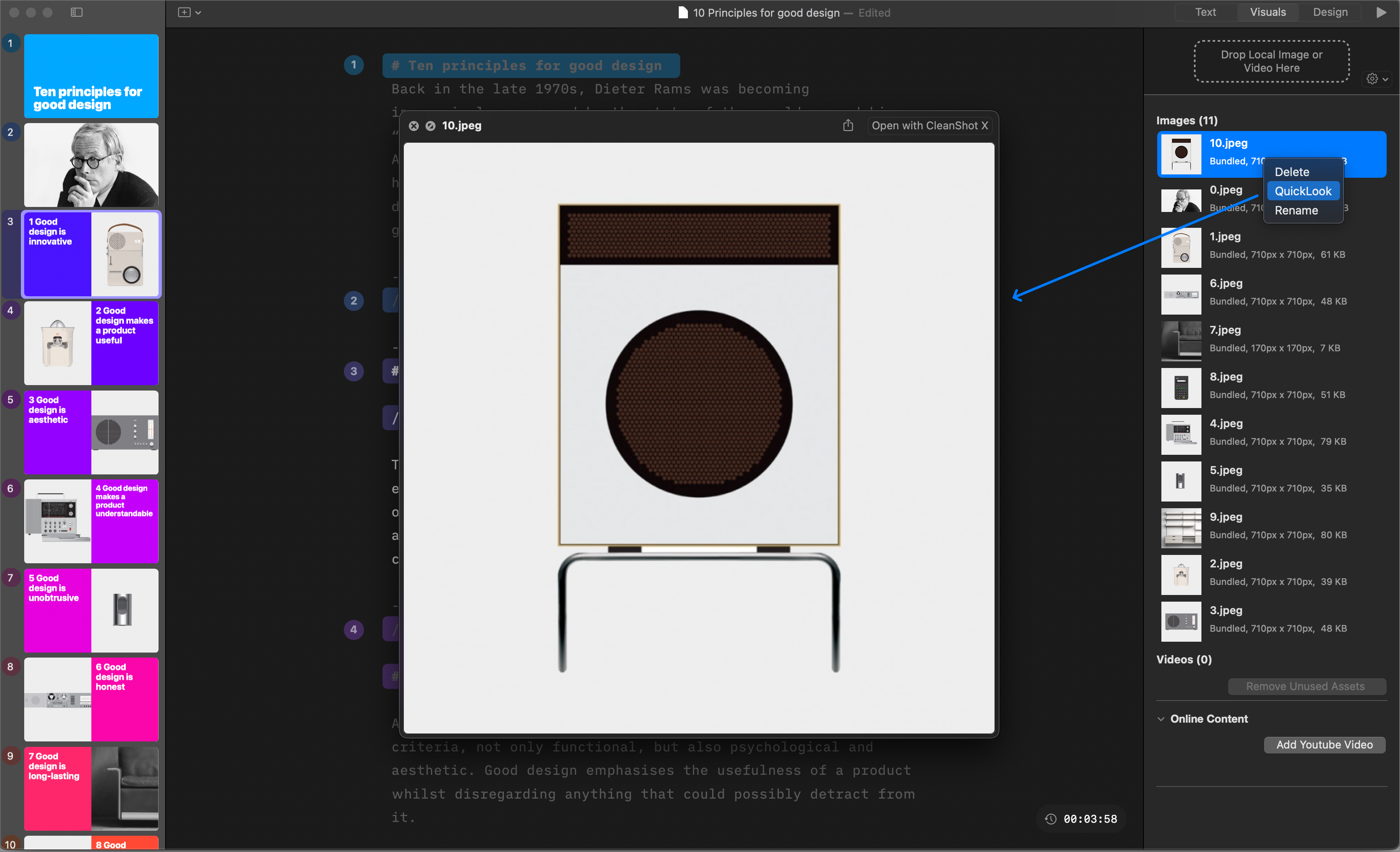This screenshot has width=1400, height=852.
Task: Switch to the Text tab
Action: click(1205, 12)
